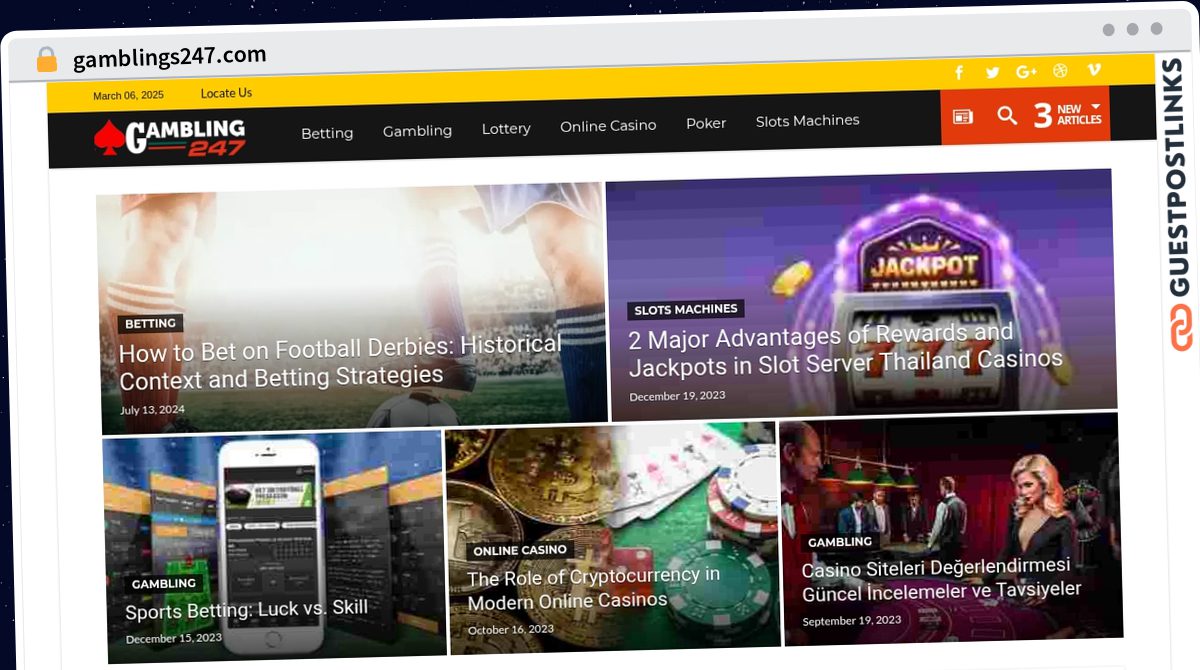Open the Lottery menu item

tap(506, 129)
